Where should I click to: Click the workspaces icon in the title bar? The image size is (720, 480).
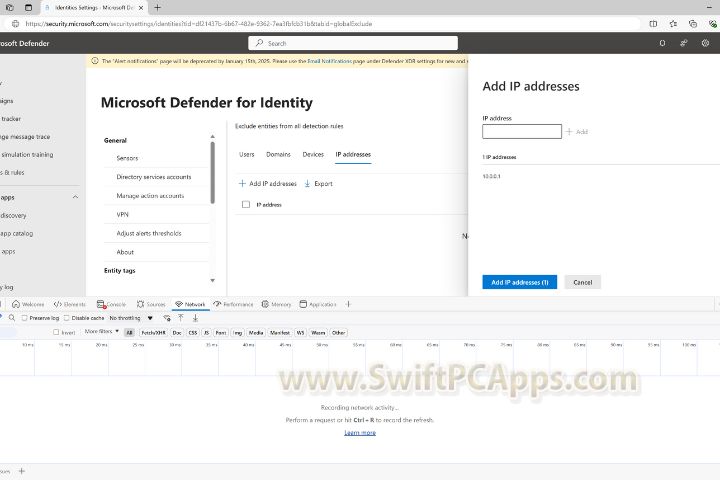click(x=9, y=7)
